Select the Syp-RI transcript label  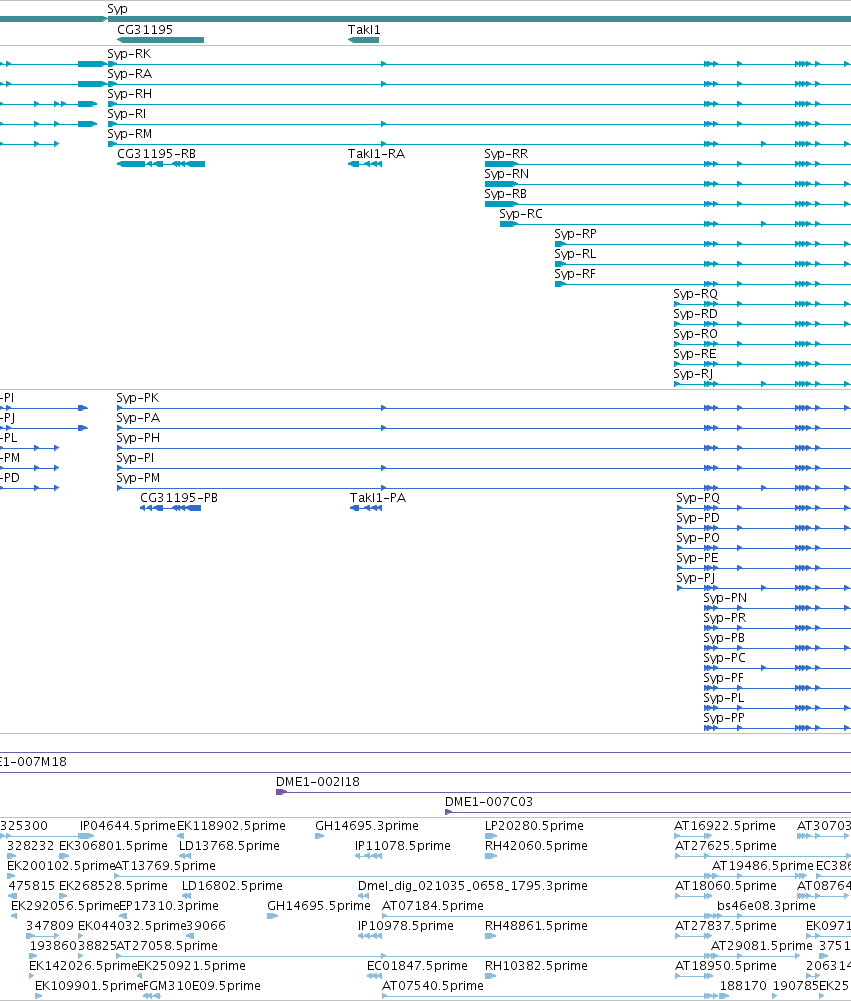(x=126, y=114)
